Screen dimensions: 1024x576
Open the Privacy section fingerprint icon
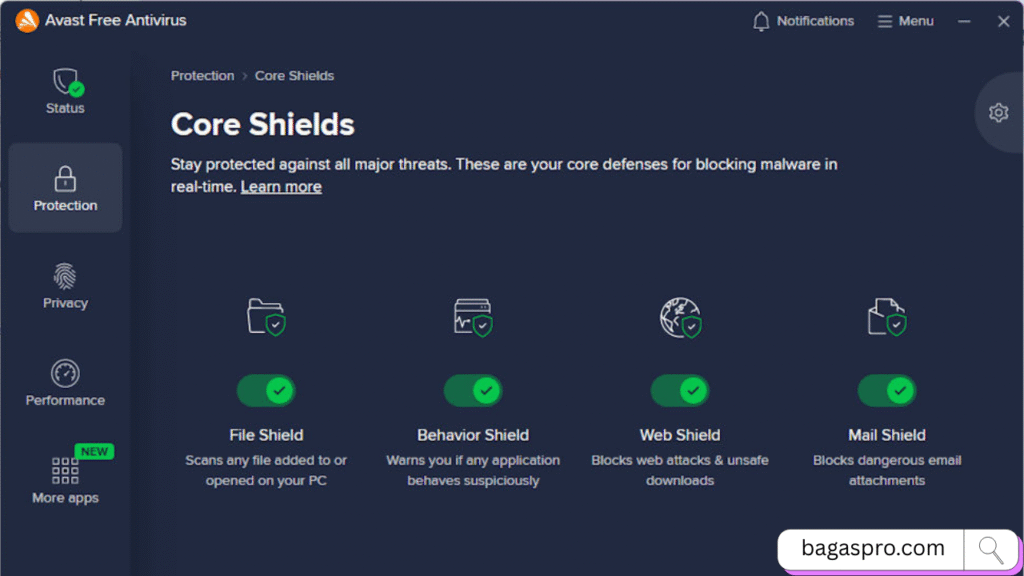coord(65,279)
